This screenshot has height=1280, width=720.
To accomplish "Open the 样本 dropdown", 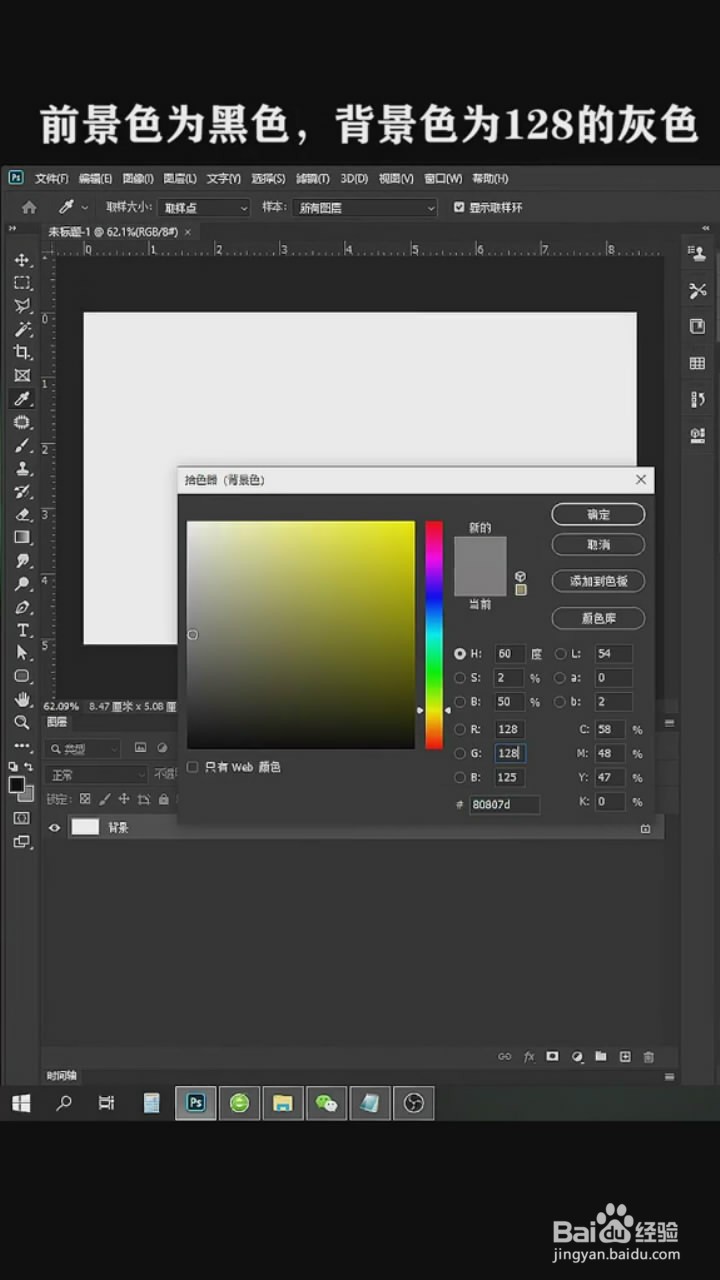I will pyautogui.click(x=364, y=207).
